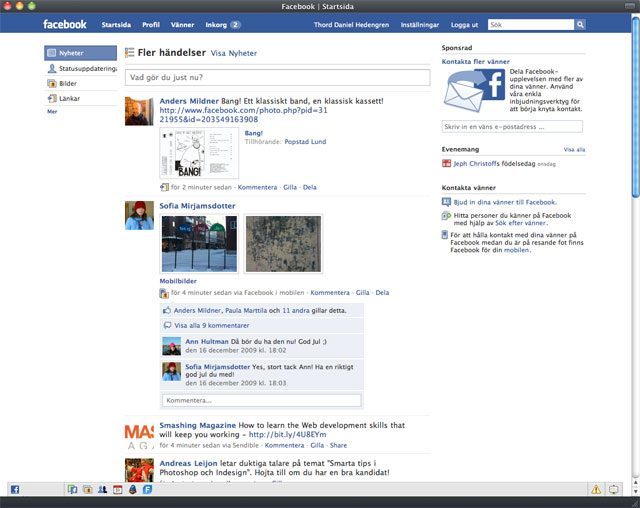
Task: Click the envelope Facebook invite graphic
Action: click(x=474, y=90)
